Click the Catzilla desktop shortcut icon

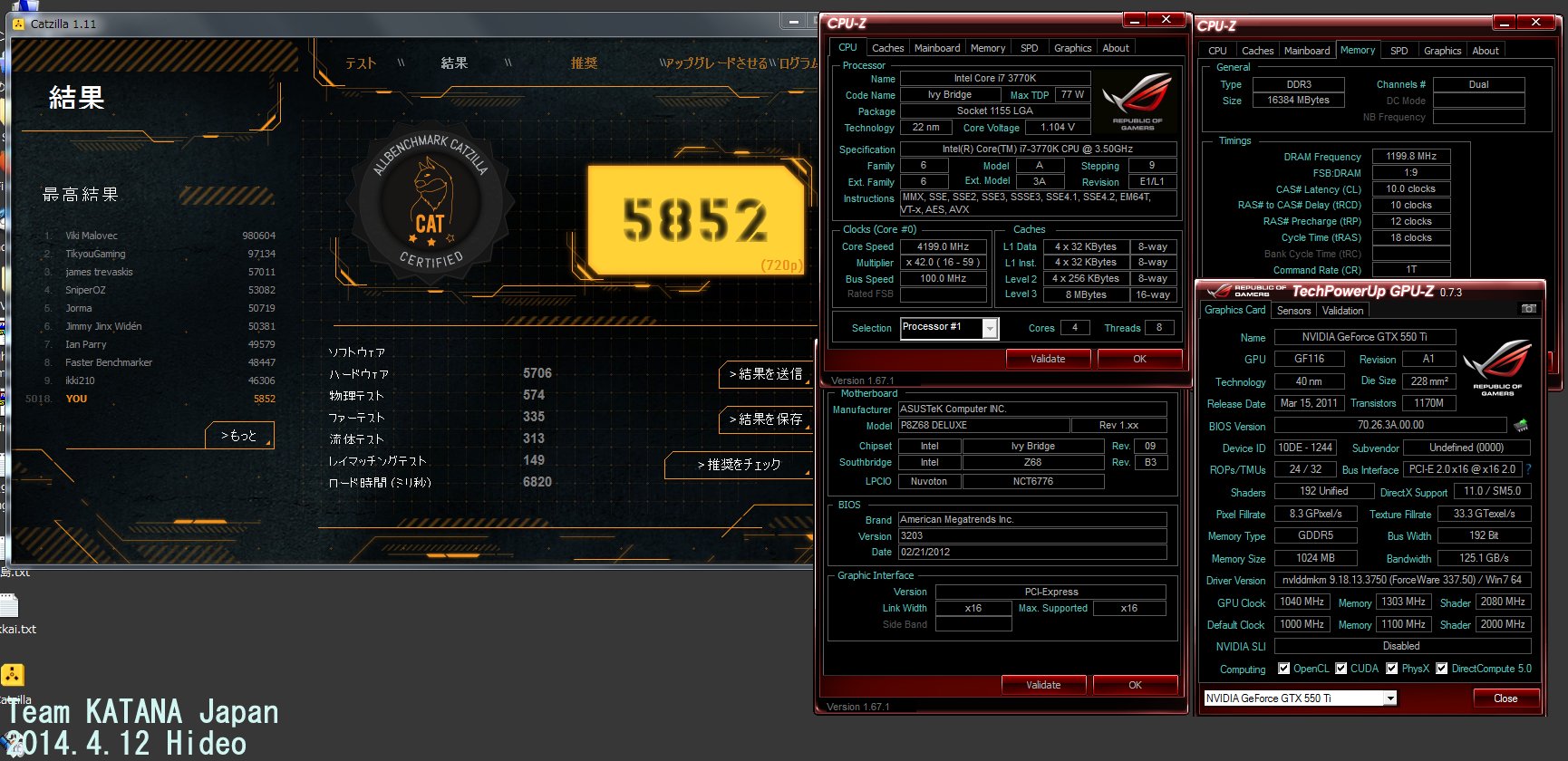coord(12,675)
